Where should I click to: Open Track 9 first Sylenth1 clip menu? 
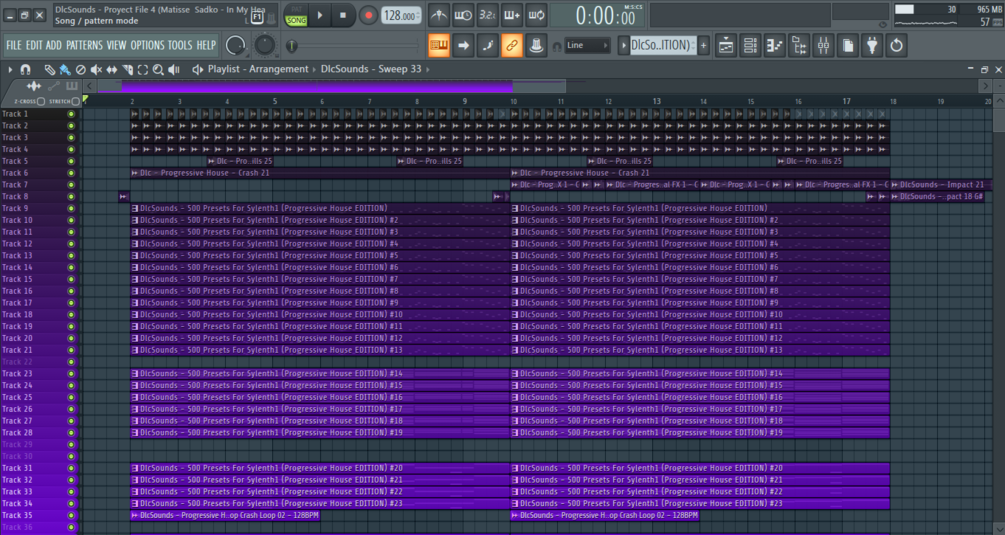[135, 208]
